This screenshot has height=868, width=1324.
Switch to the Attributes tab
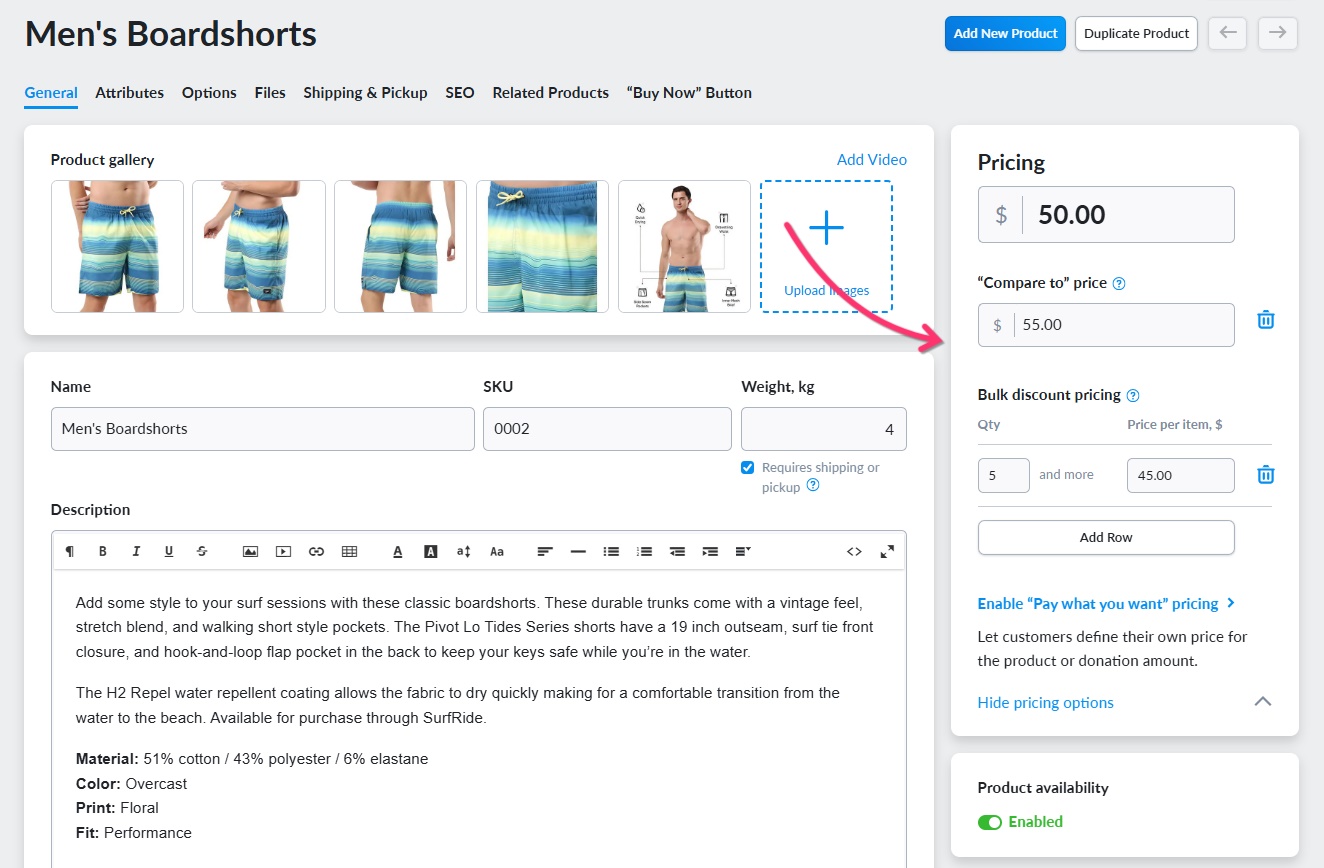tap(130, 93)
